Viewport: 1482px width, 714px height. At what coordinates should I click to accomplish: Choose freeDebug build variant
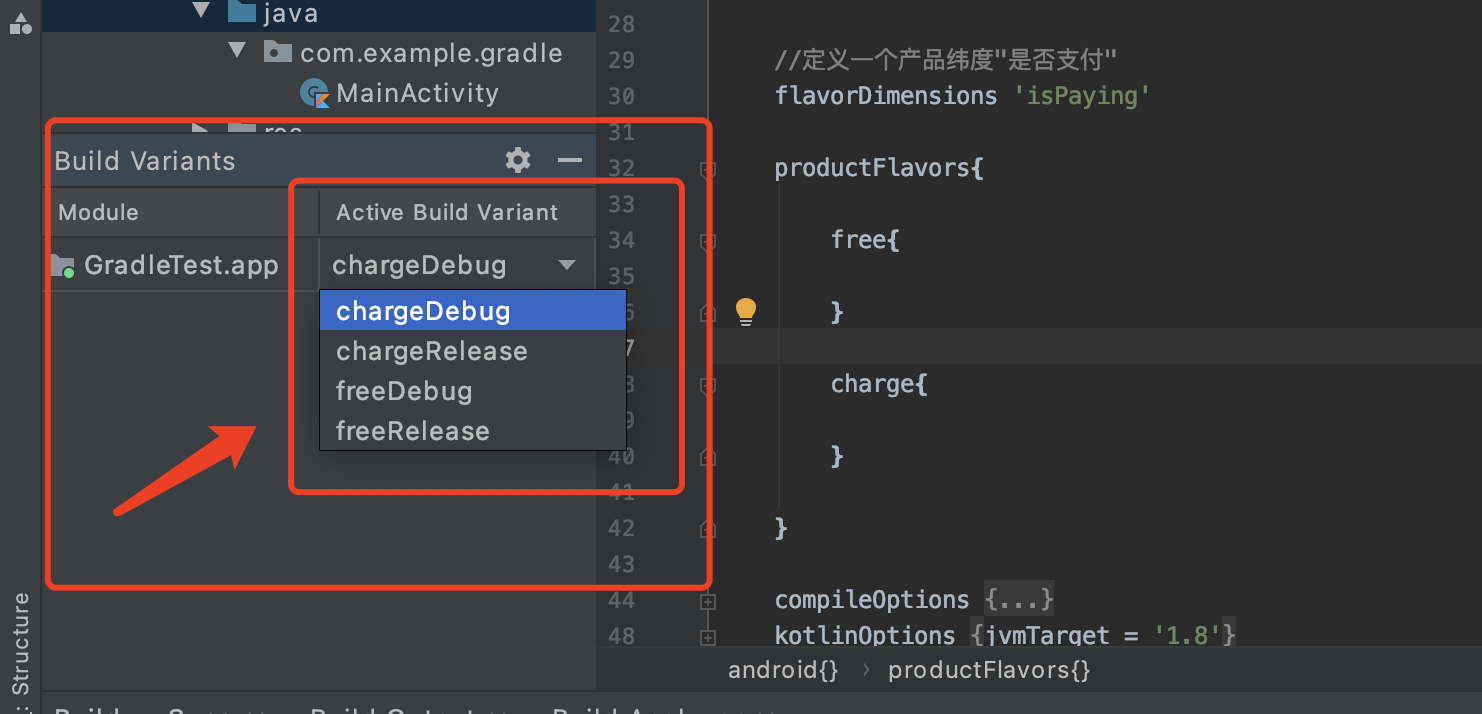[x=404, y=392]
